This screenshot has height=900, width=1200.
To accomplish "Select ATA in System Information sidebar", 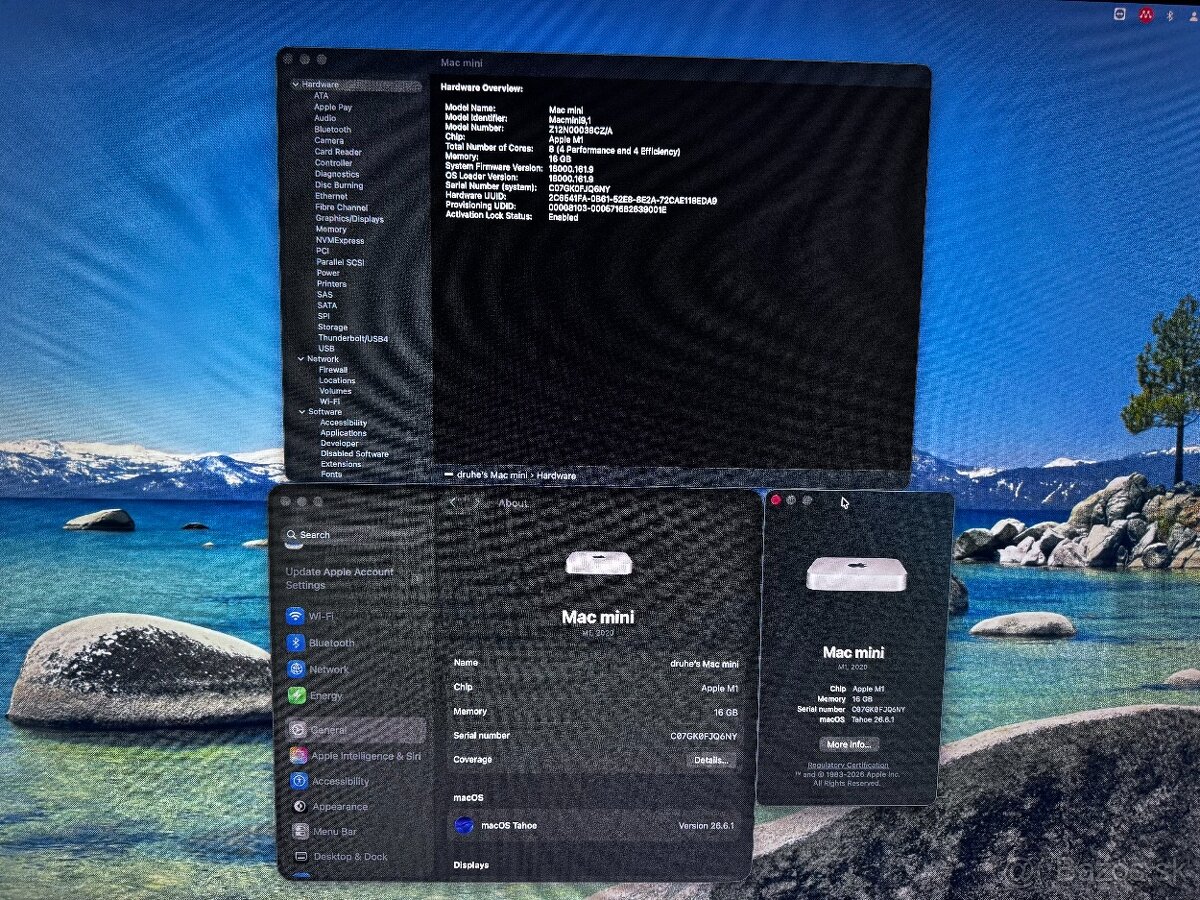I will (321, 96).
